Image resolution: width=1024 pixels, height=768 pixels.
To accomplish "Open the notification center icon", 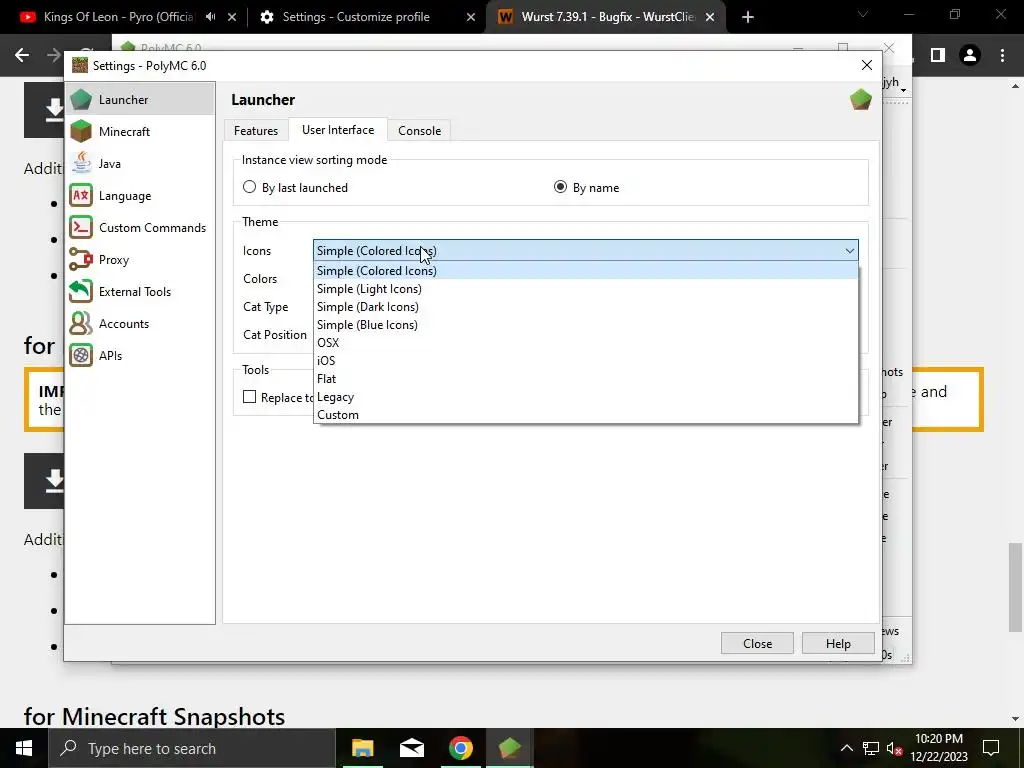I will (x=991, y=748).
